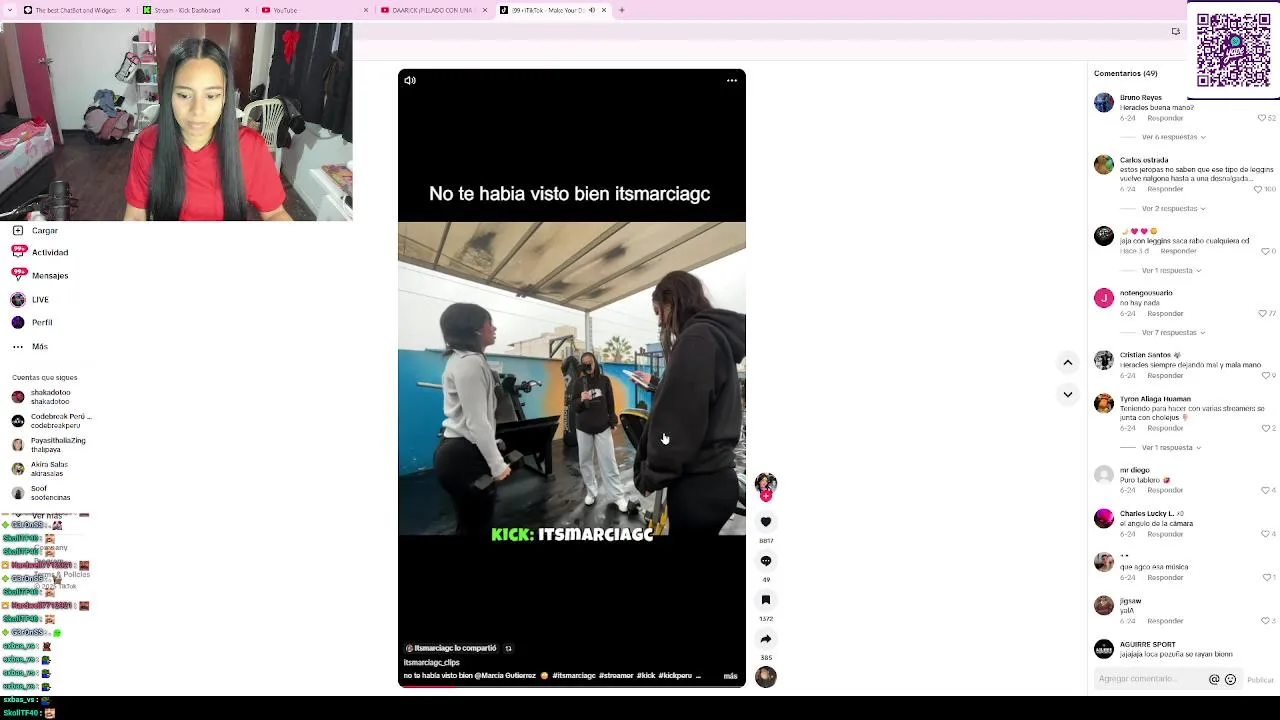Image resolution: width=1280 pixels, height=720 pixels.
Task: Open Perfil in TikTok sidebar
Action: pos(33,323)
